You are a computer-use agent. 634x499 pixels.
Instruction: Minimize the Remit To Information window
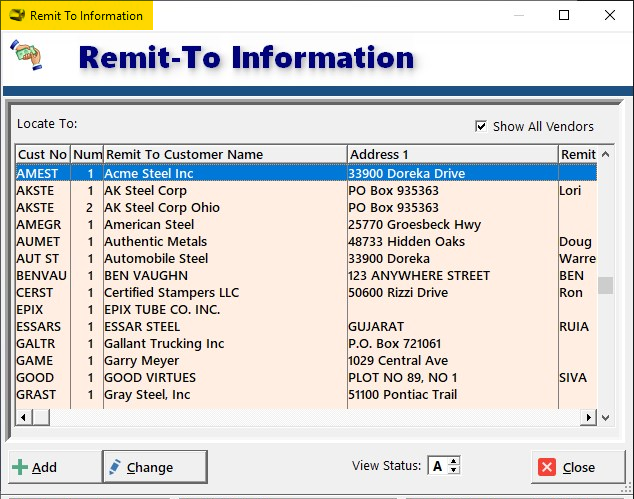(x=519, y=15)
